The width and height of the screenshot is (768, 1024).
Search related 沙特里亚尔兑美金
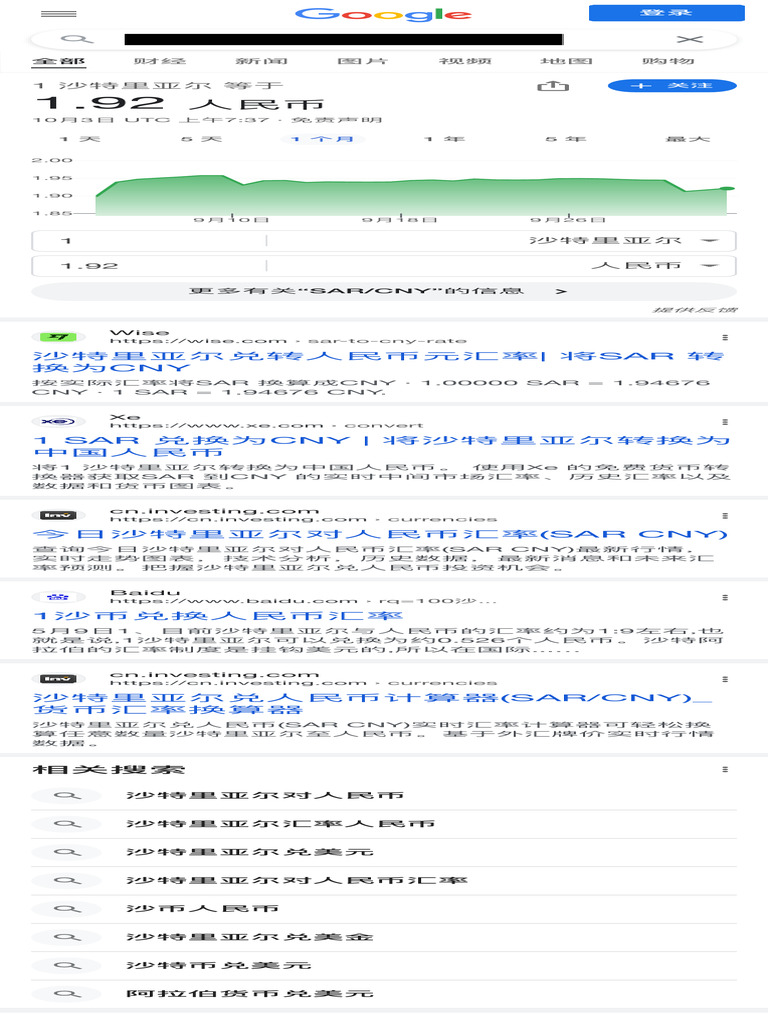click(x=384, y=937)
